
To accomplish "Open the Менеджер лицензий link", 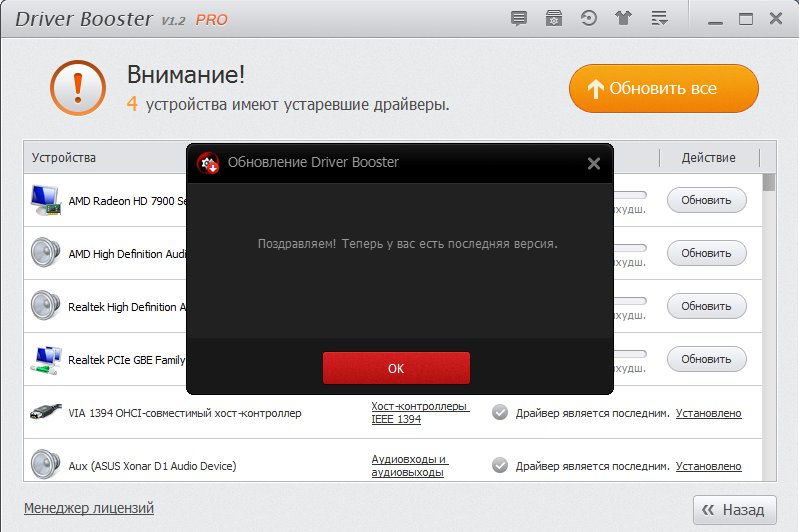I will pos(89,508).
